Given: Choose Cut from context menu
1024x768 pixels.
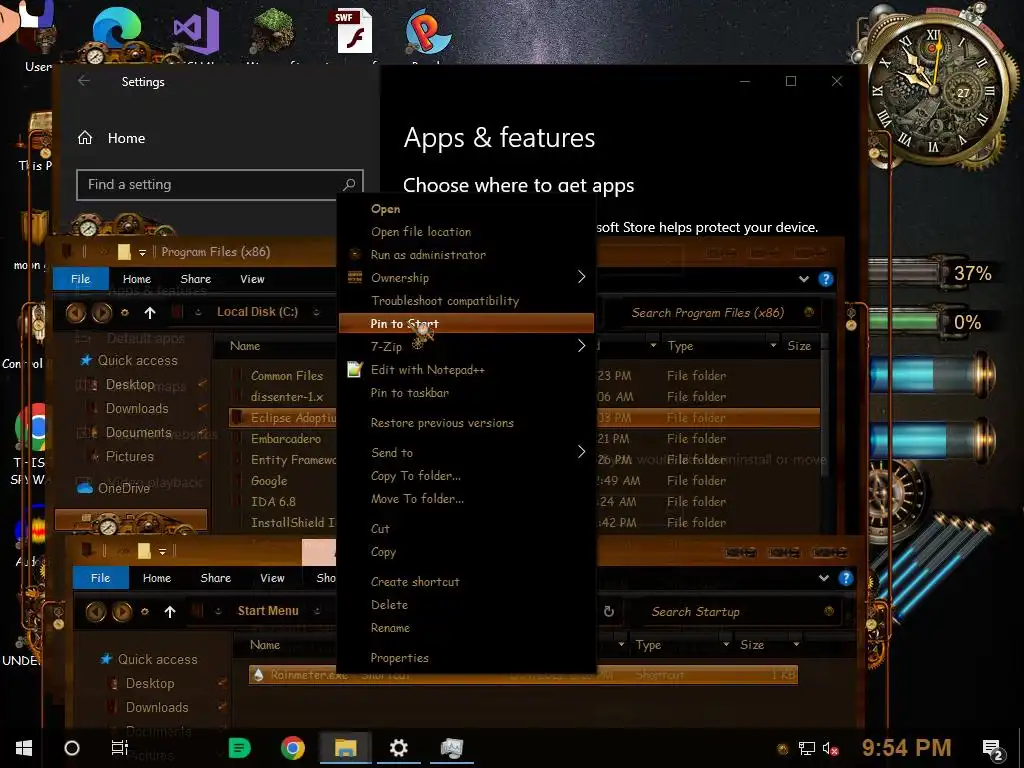Looking at the screenshot, I should point(380,528).
